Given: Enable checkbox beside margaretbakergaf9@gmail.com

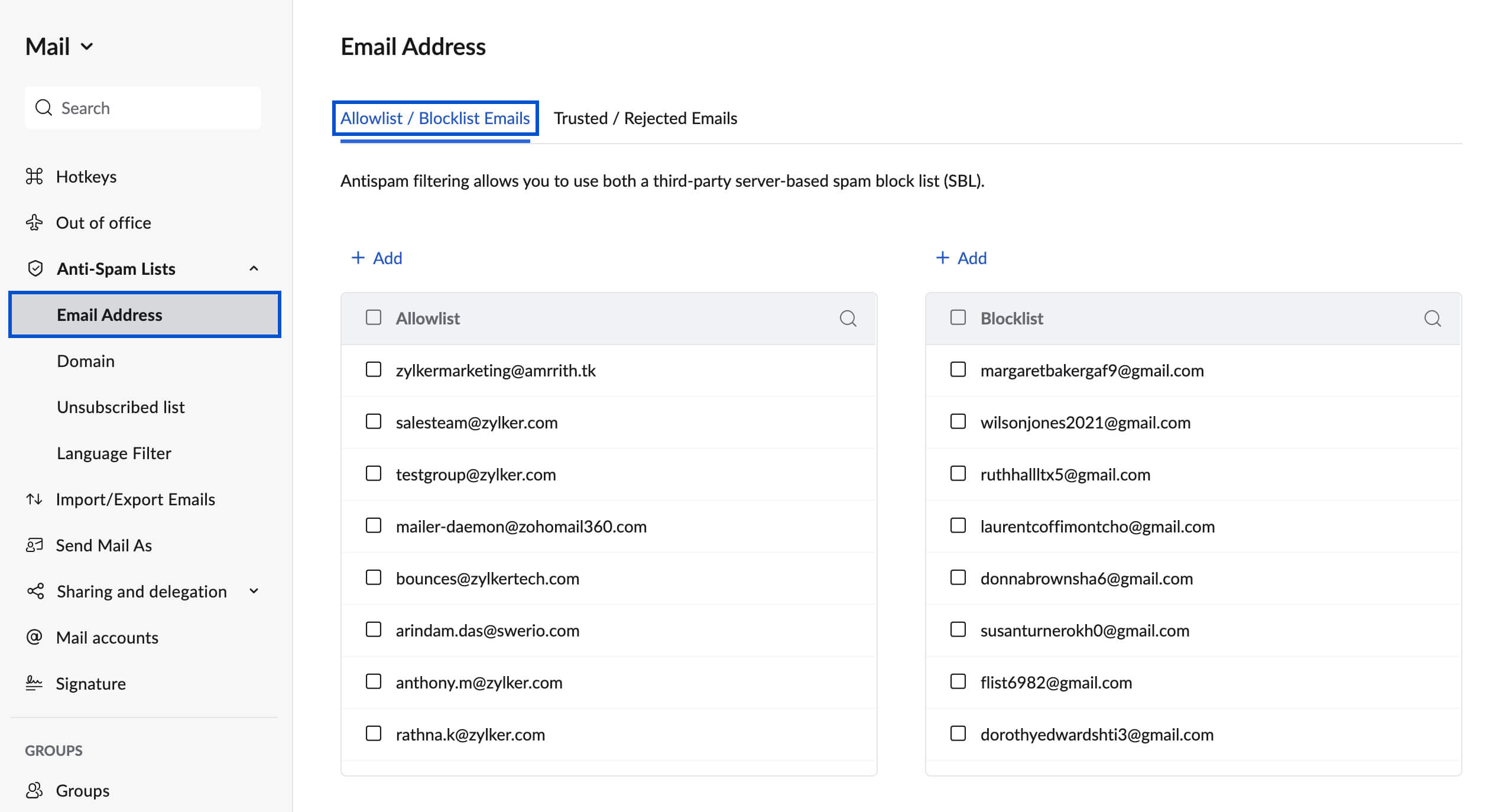Looking at the screenshot, I should pyautogui.click(x=957, y=370).
